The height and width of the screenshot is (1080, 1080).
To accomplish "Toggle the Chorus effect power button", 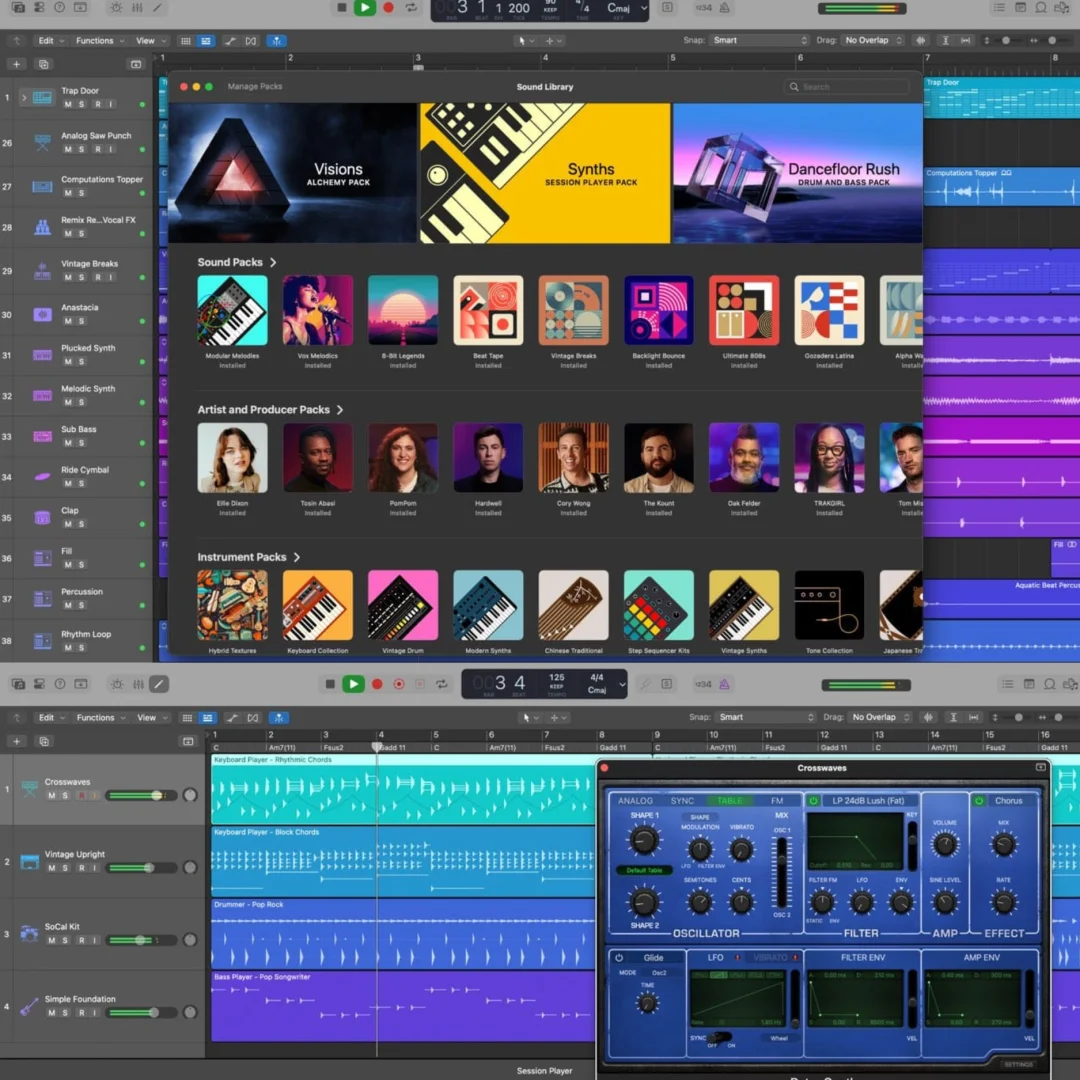I will coord(979,801).
